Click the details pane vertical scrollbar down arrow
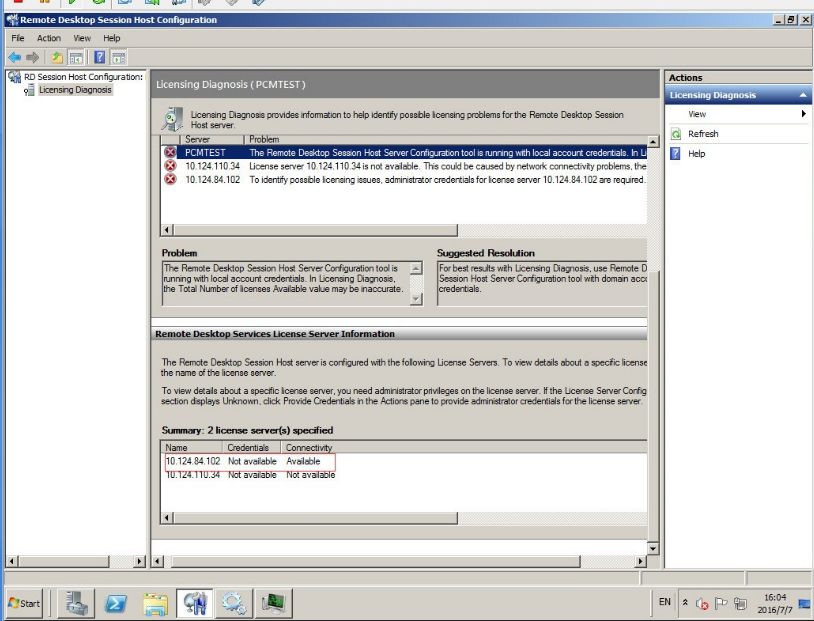The height and width of the screenshot is (621, 814). coord(653,548)
